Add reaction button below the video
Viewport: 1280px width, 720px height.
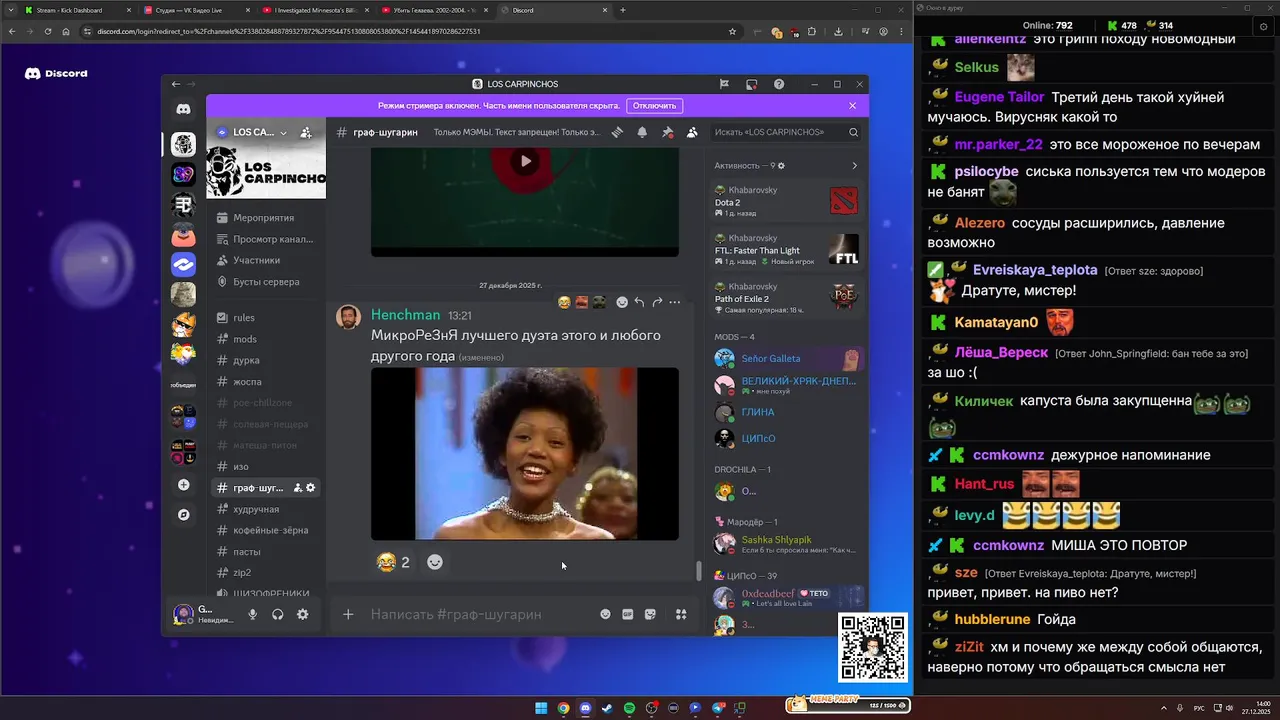pyautogui.click(x=435, y=562)
